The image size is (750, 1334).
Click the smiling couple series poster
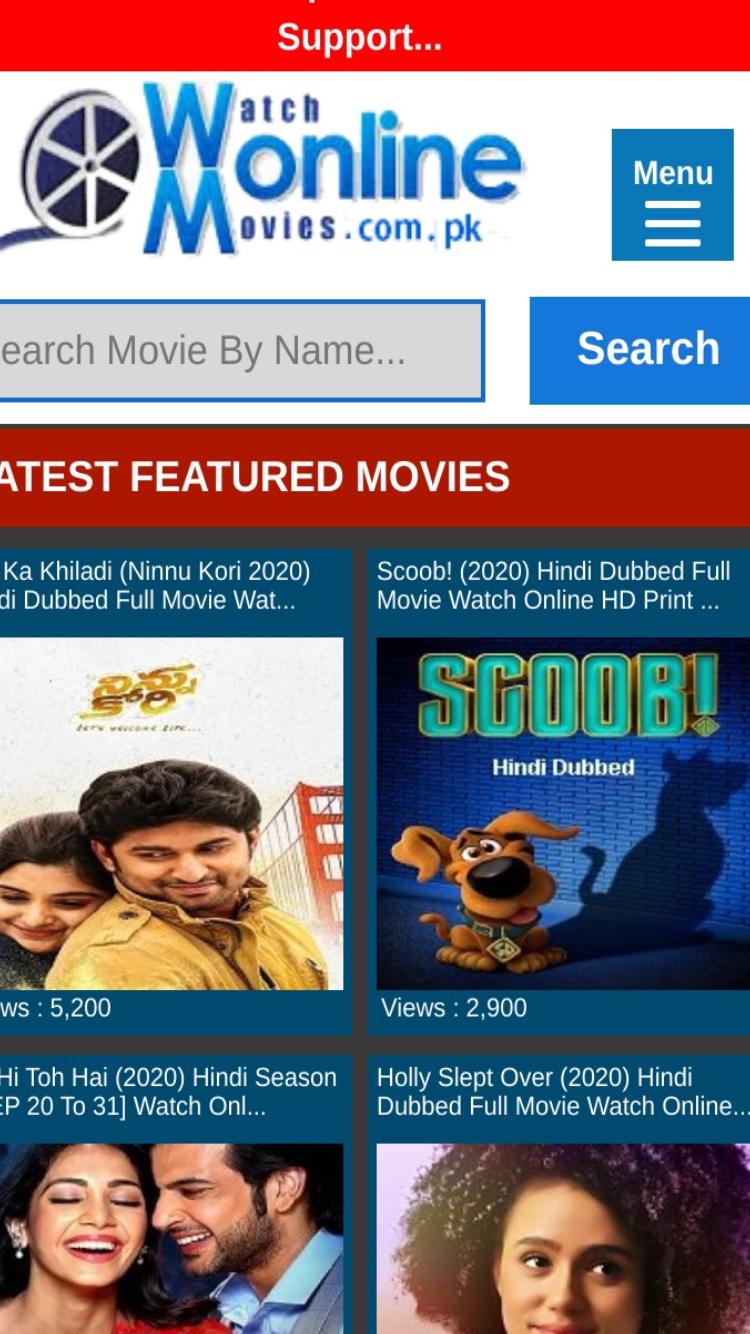171,1239
